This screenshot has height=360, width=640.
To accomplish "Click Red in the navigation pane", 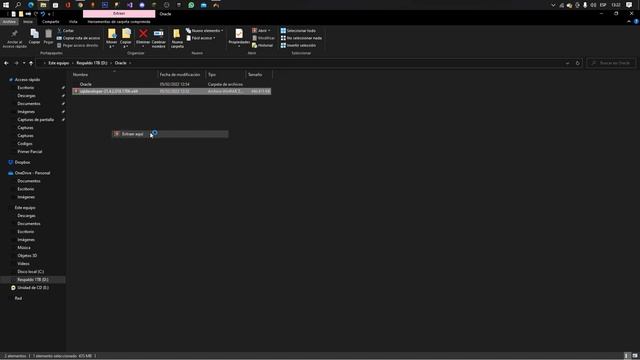I will tap(18, 298).
